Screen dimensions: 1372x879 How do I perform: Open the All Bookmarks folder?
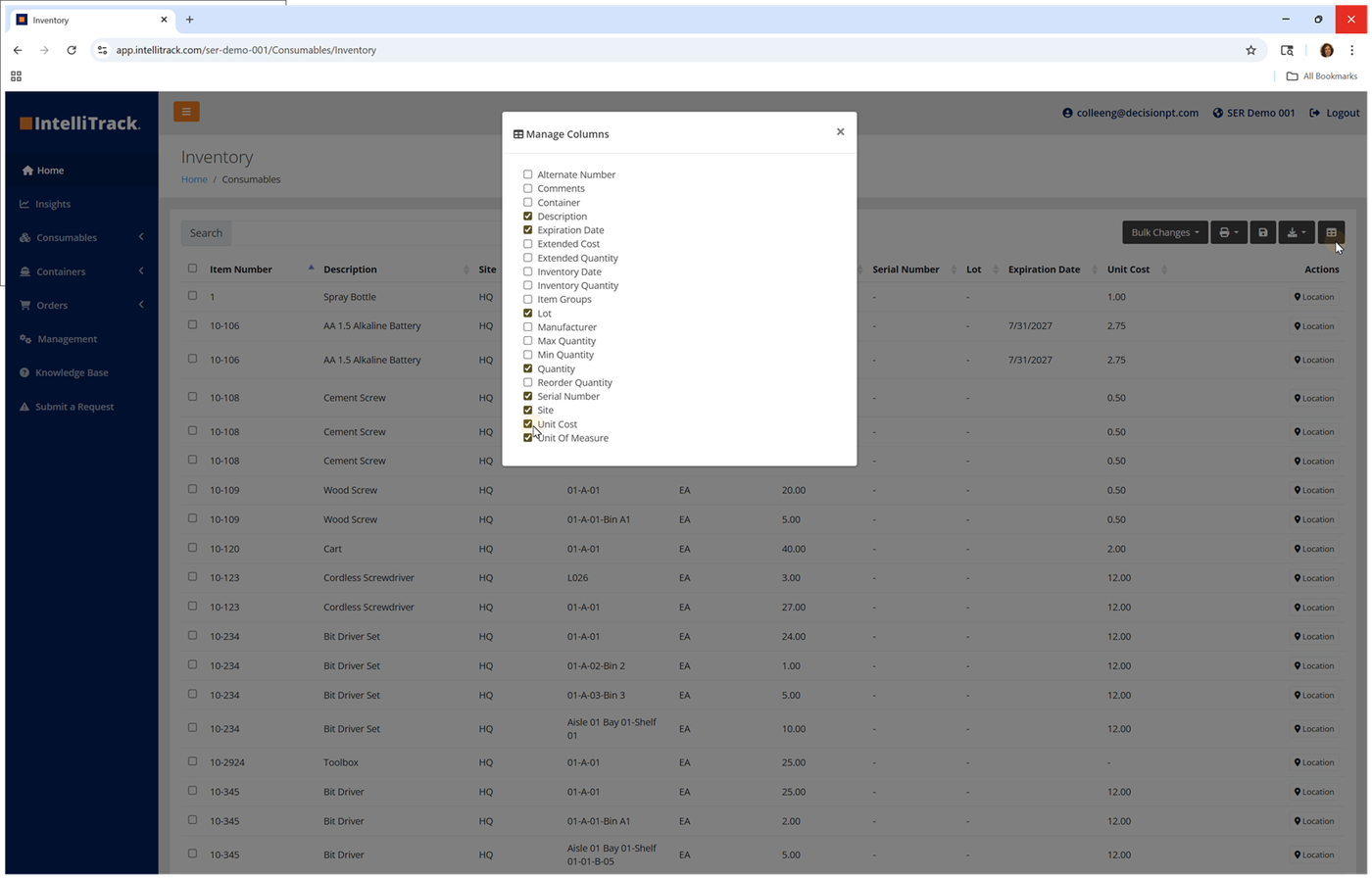pyautogui.click(x=1321, y=76)
